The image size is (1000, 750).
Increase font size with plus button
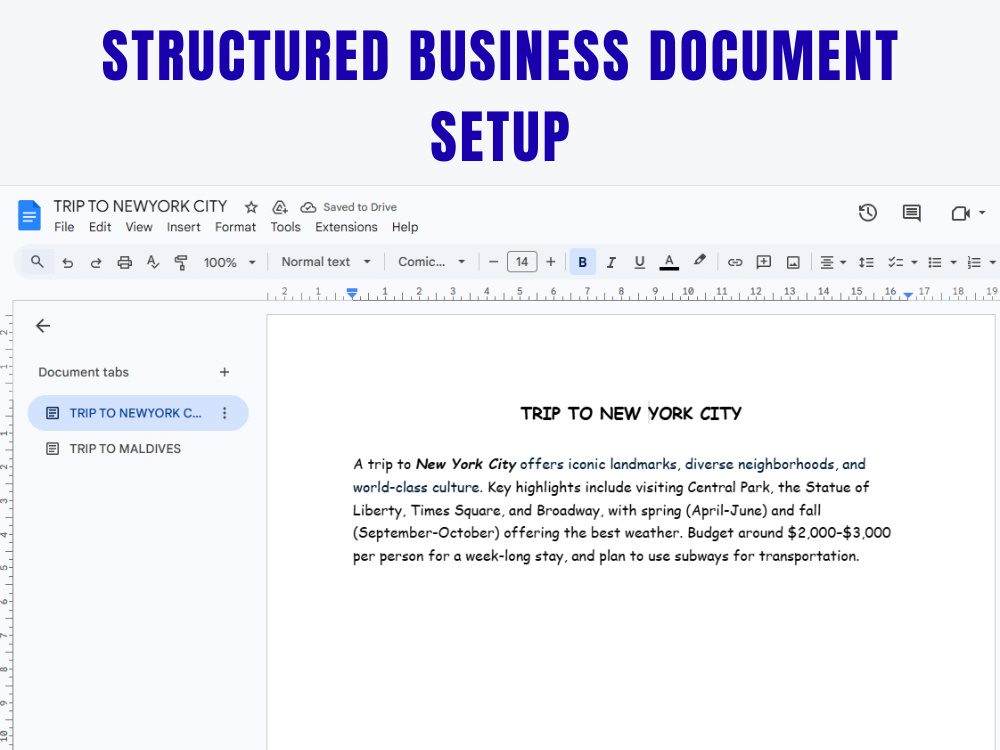point(551,262)
